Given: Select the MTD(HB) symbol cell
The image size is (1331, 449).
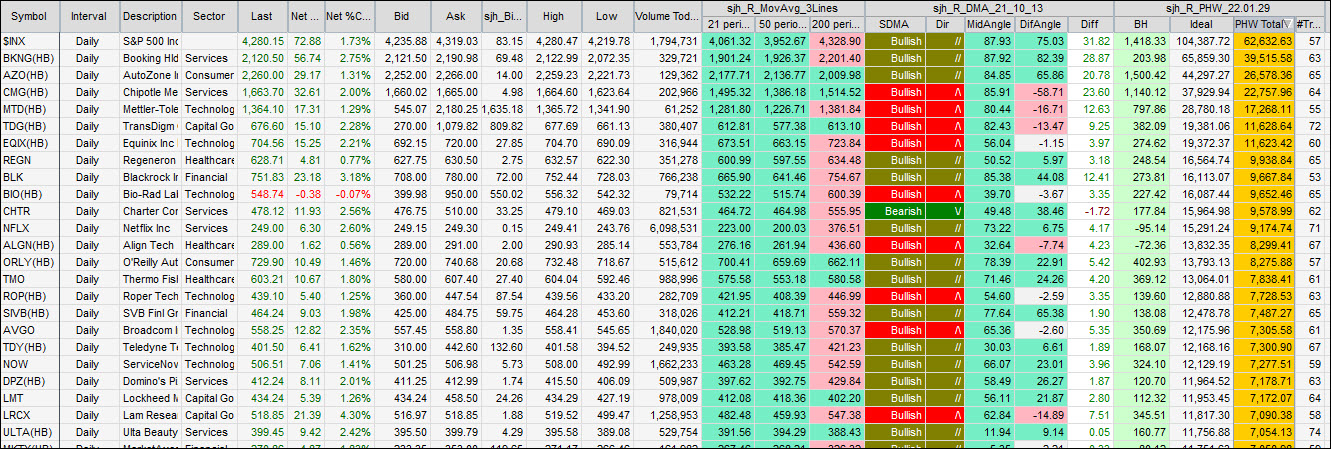Looking at the screenshot, I should 30,109.
